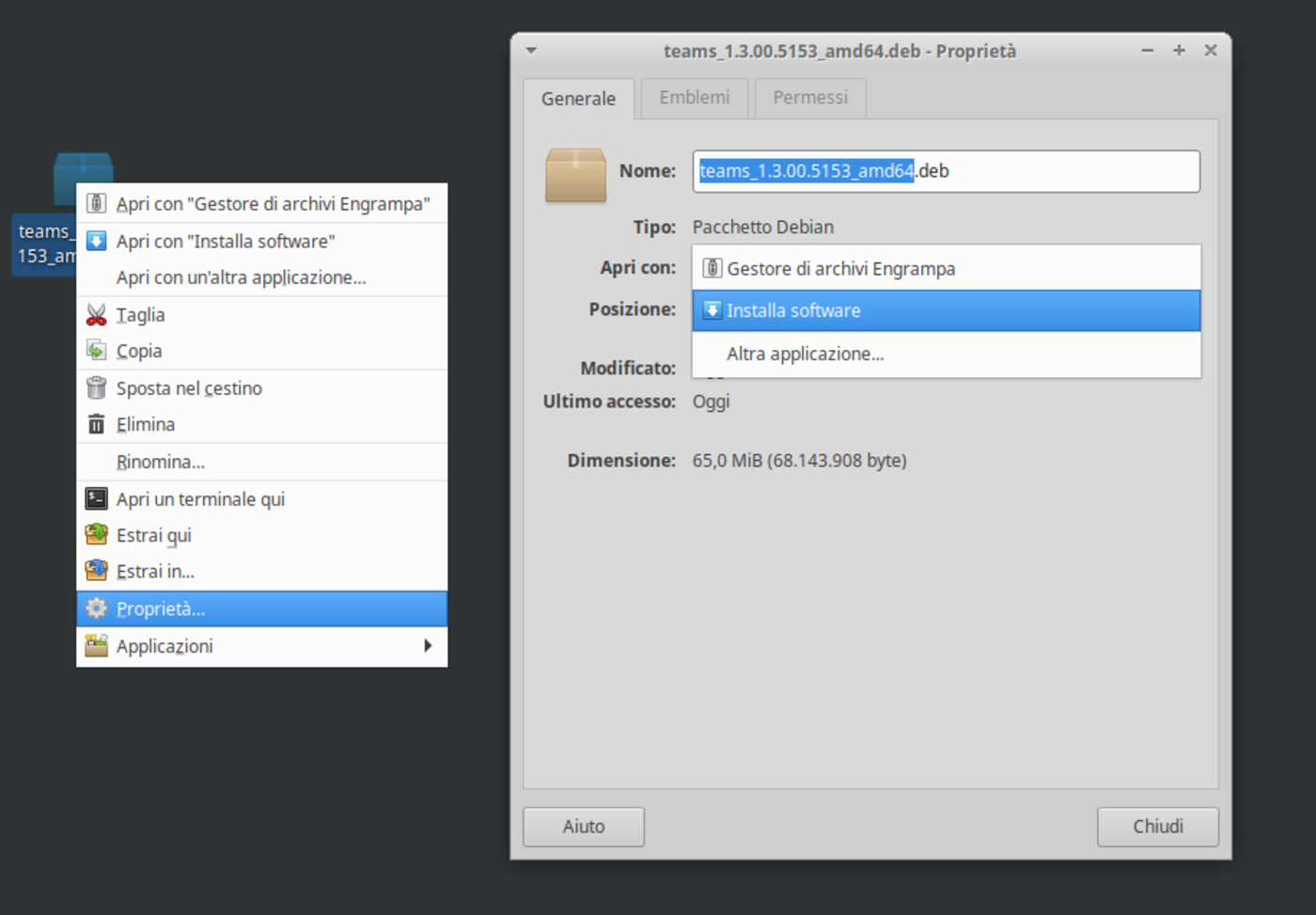Switch to the Emblemi tab

click(x=693, y=98)
